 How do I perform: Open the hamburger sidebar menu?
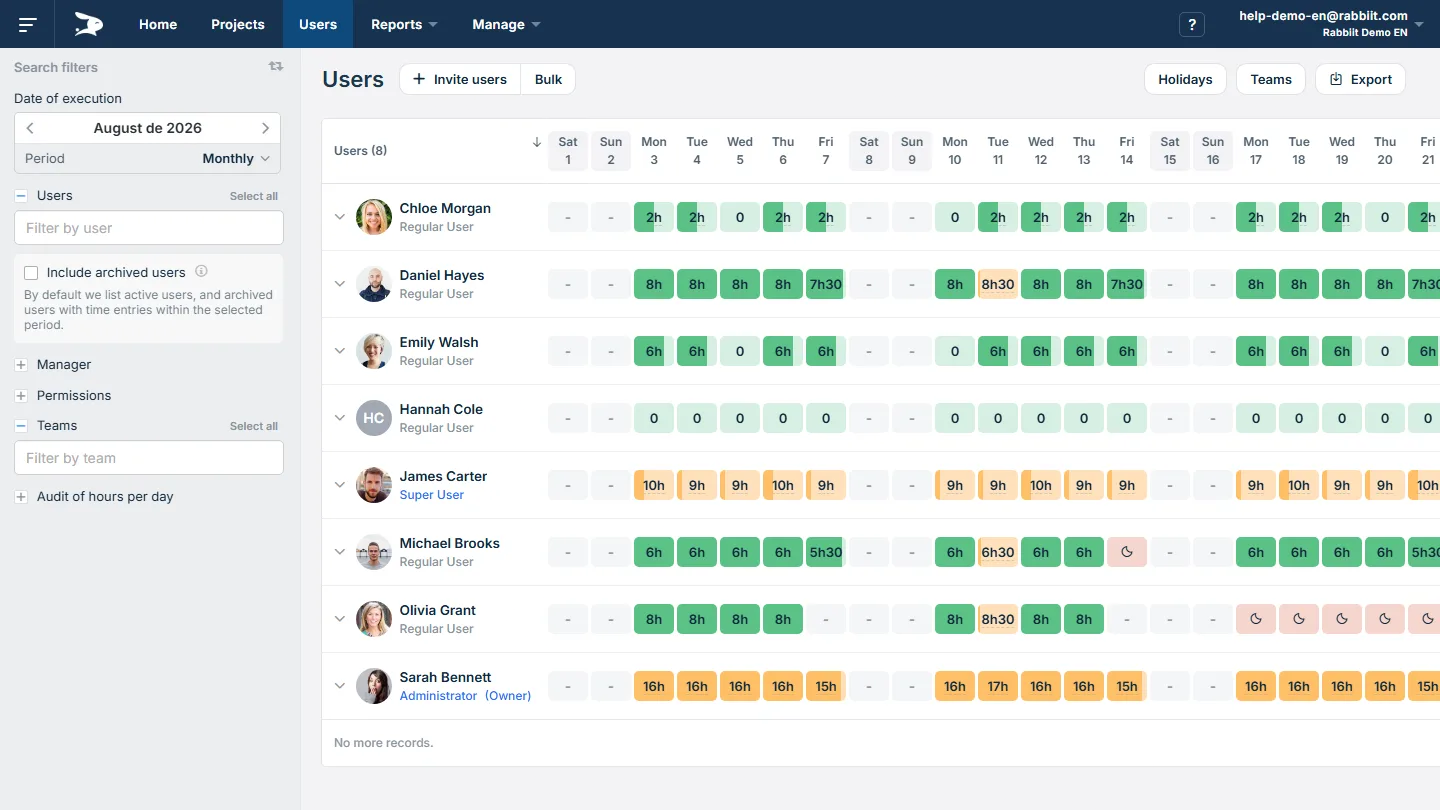click(x=28, y=24)
